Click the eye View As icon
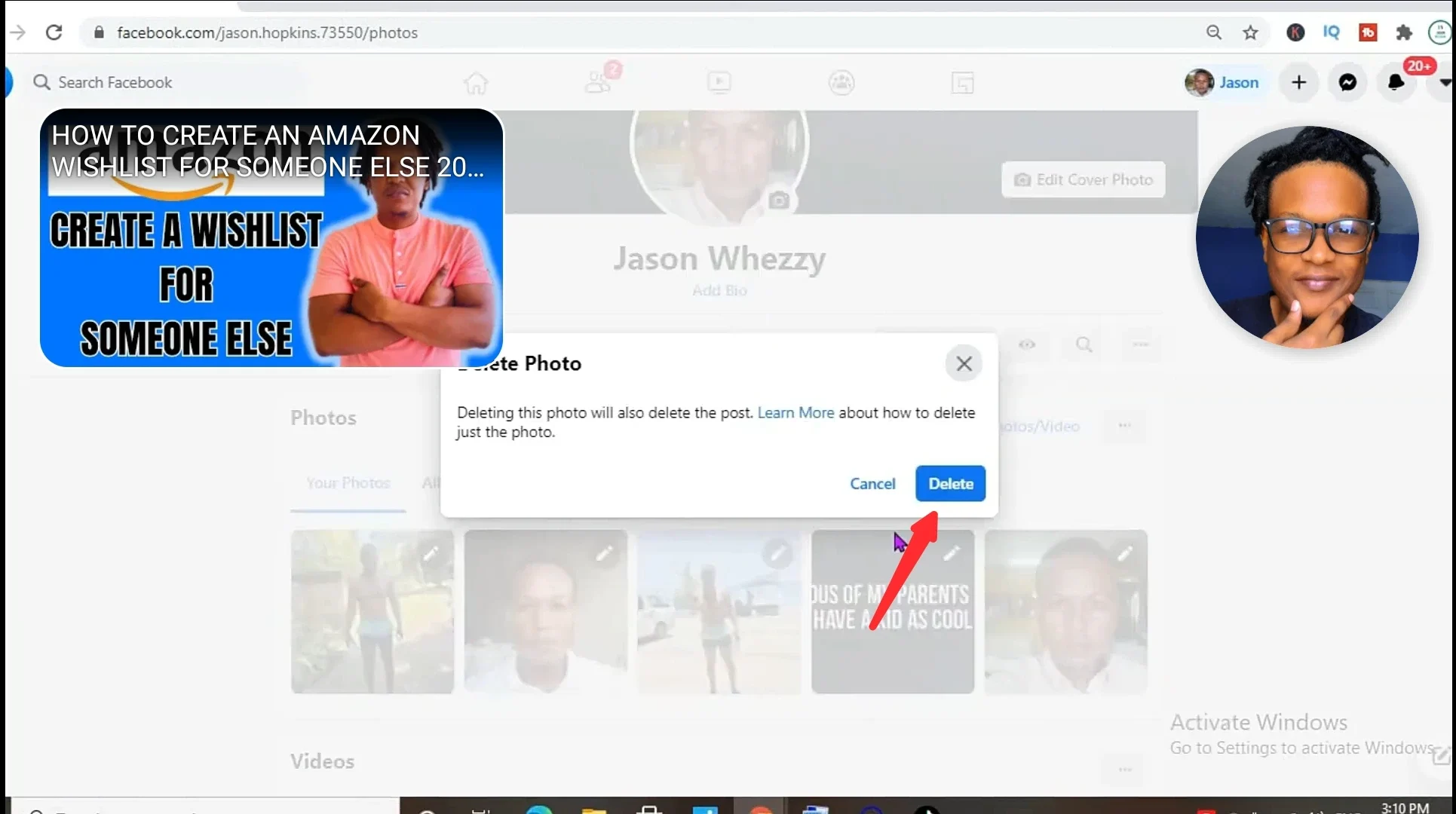Screen dimensions: 1456x814 coord(1027,344)
